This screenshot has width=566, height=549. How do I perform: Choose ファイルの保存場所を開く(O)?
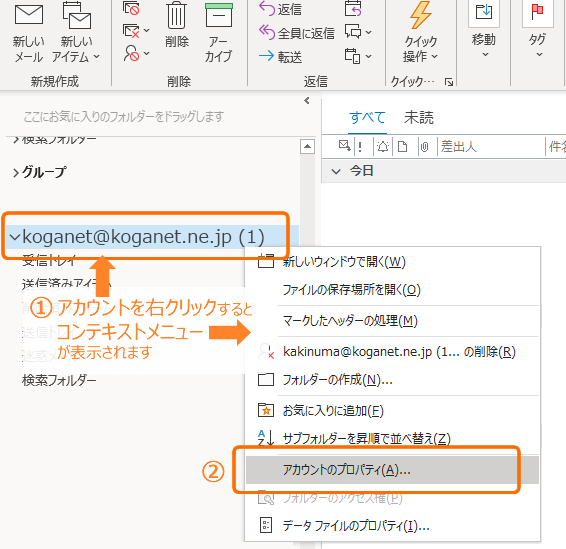pos(392,289)
